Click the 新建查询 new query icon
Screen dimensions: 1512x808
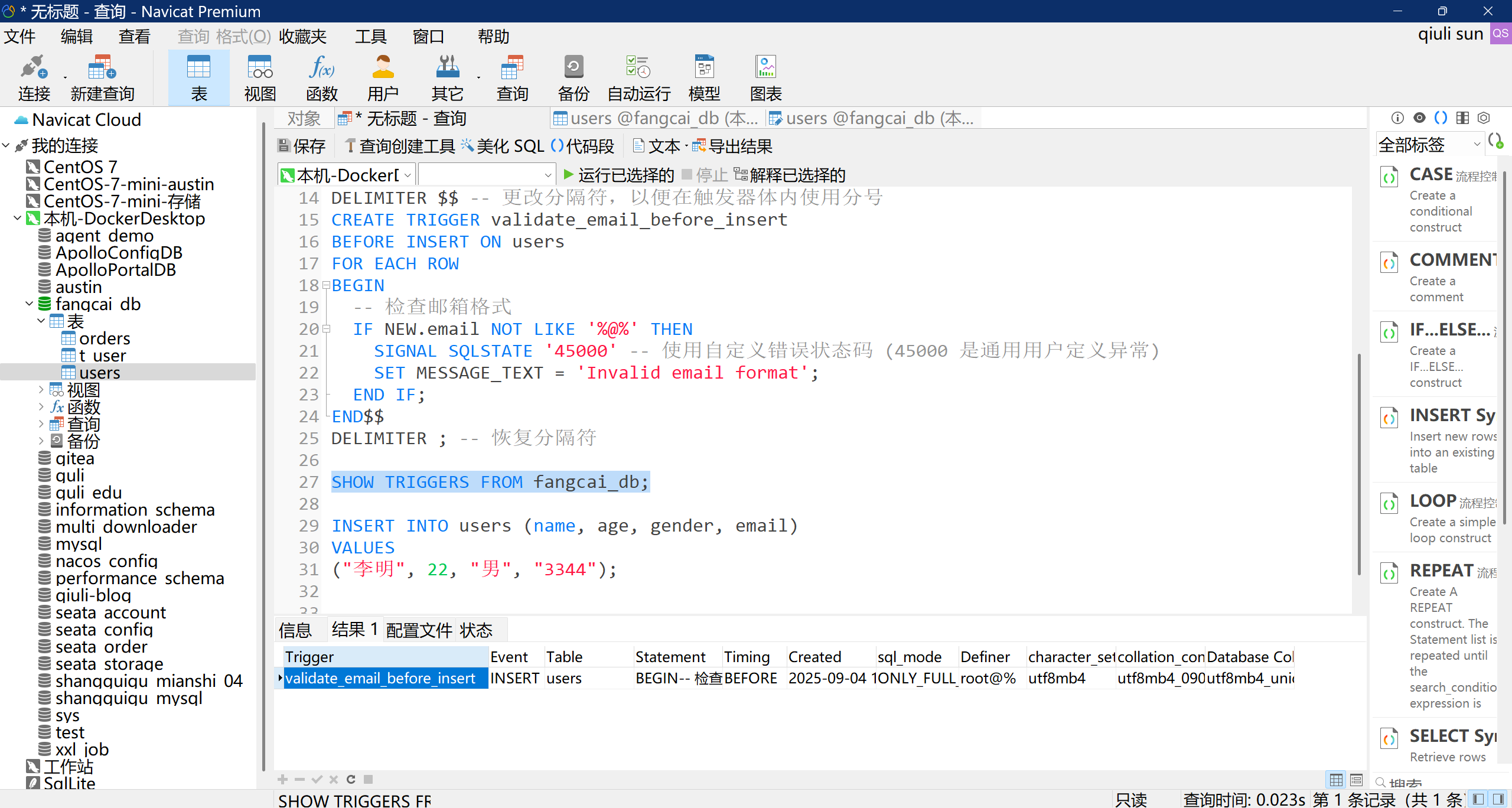tap(102, 77)
